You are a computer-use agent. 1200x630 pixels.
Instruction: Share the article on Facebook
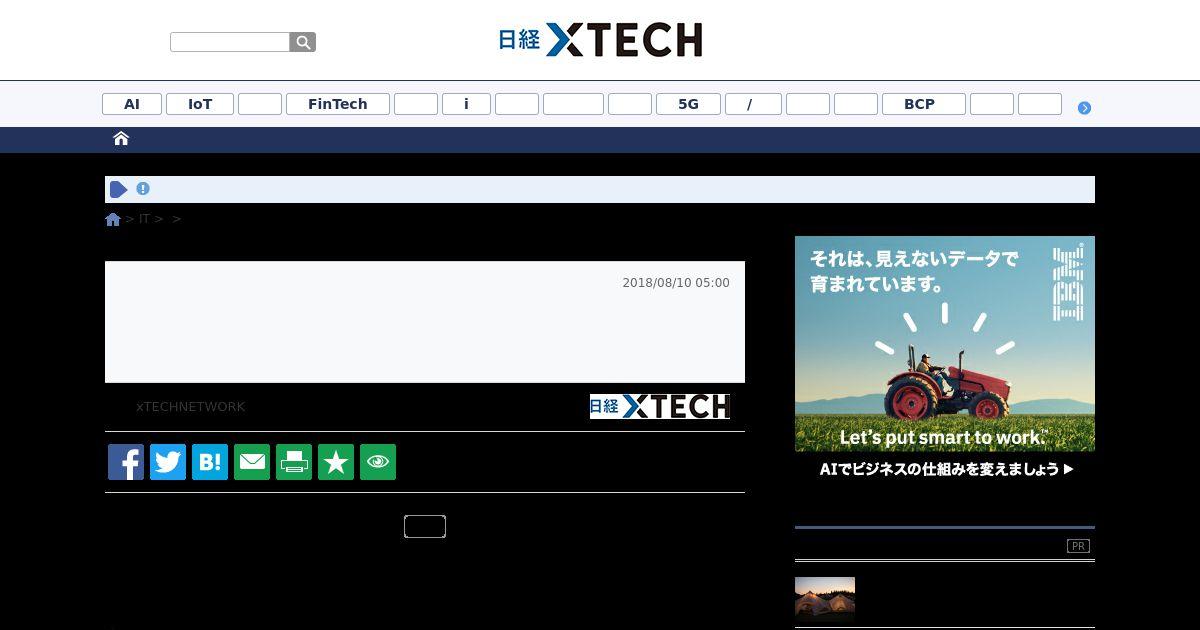(x=126, y=462)
